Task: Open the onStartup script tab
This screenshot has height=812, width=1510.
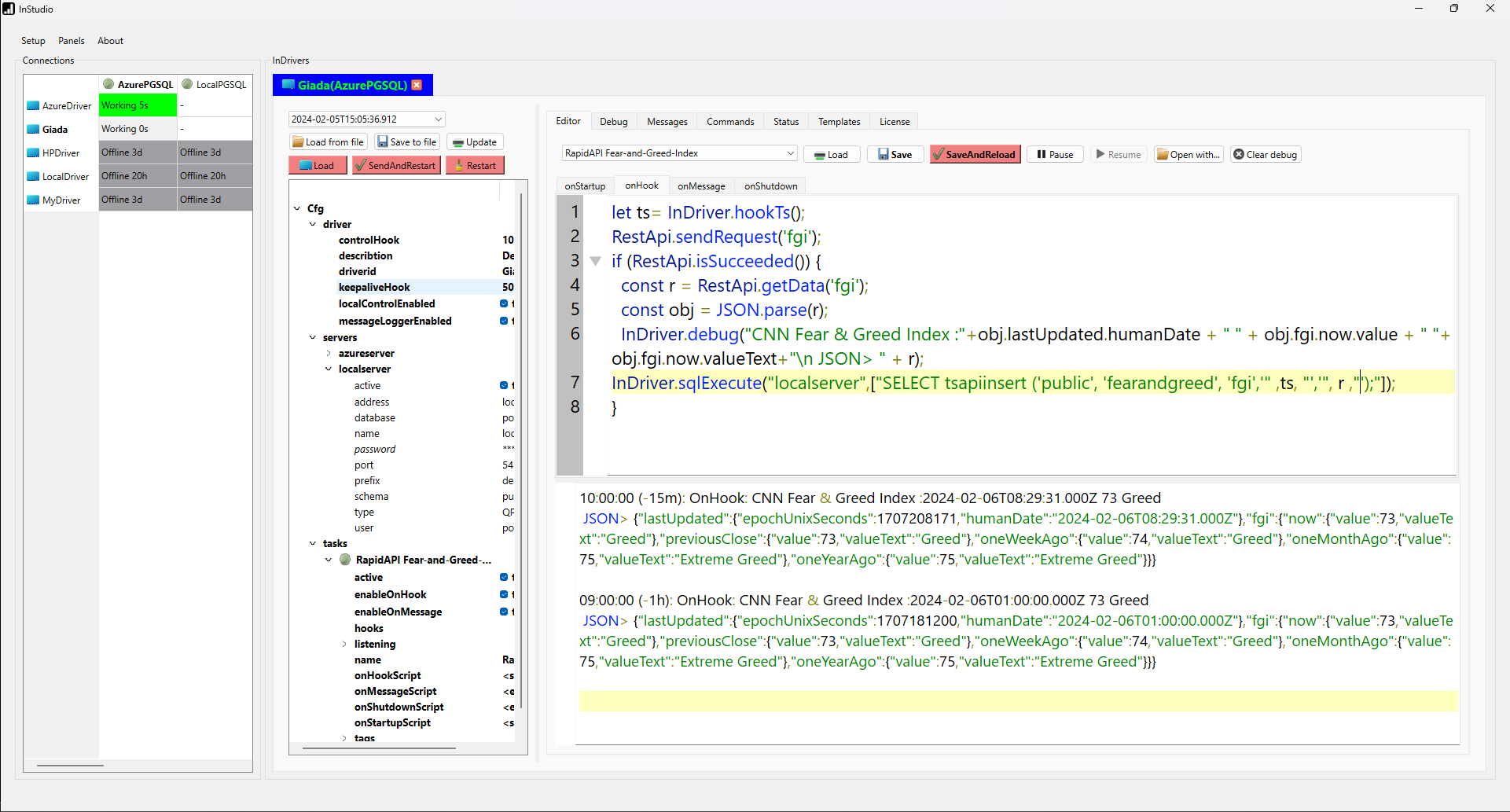Action: tap(585, 186)
